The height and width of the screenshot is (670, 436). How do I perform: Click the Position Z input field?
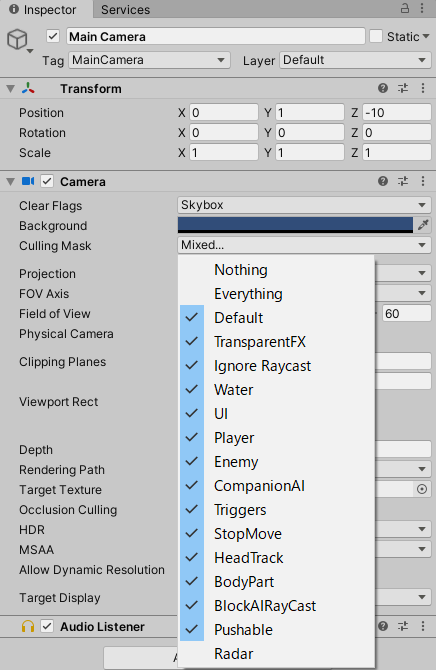click(x=396, y=113)
